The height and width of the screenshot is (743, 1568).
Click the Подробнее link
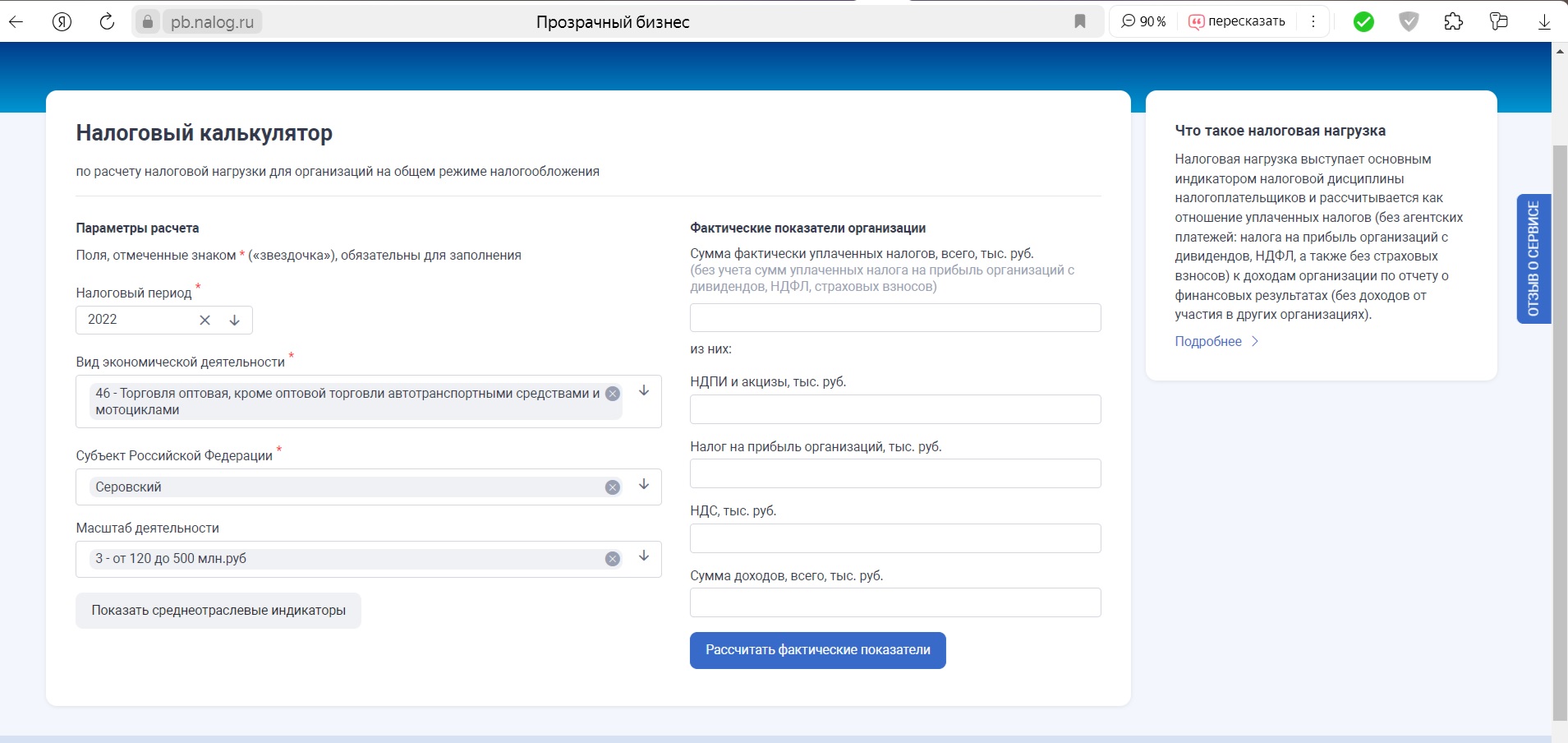click(1208, 342)
